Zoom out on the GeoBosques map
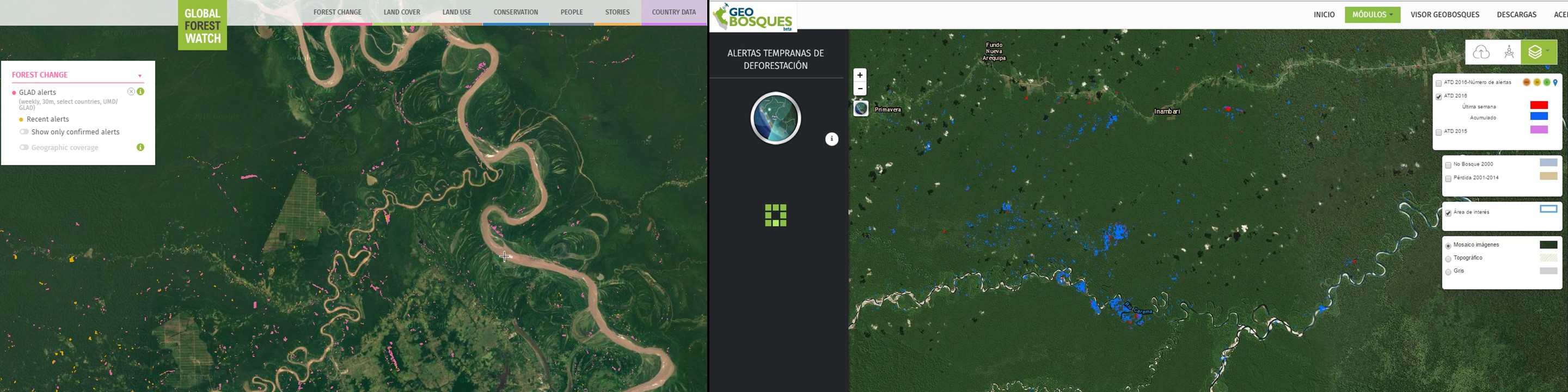This screenshot has width=1568, height=392. tap(860, 89)
